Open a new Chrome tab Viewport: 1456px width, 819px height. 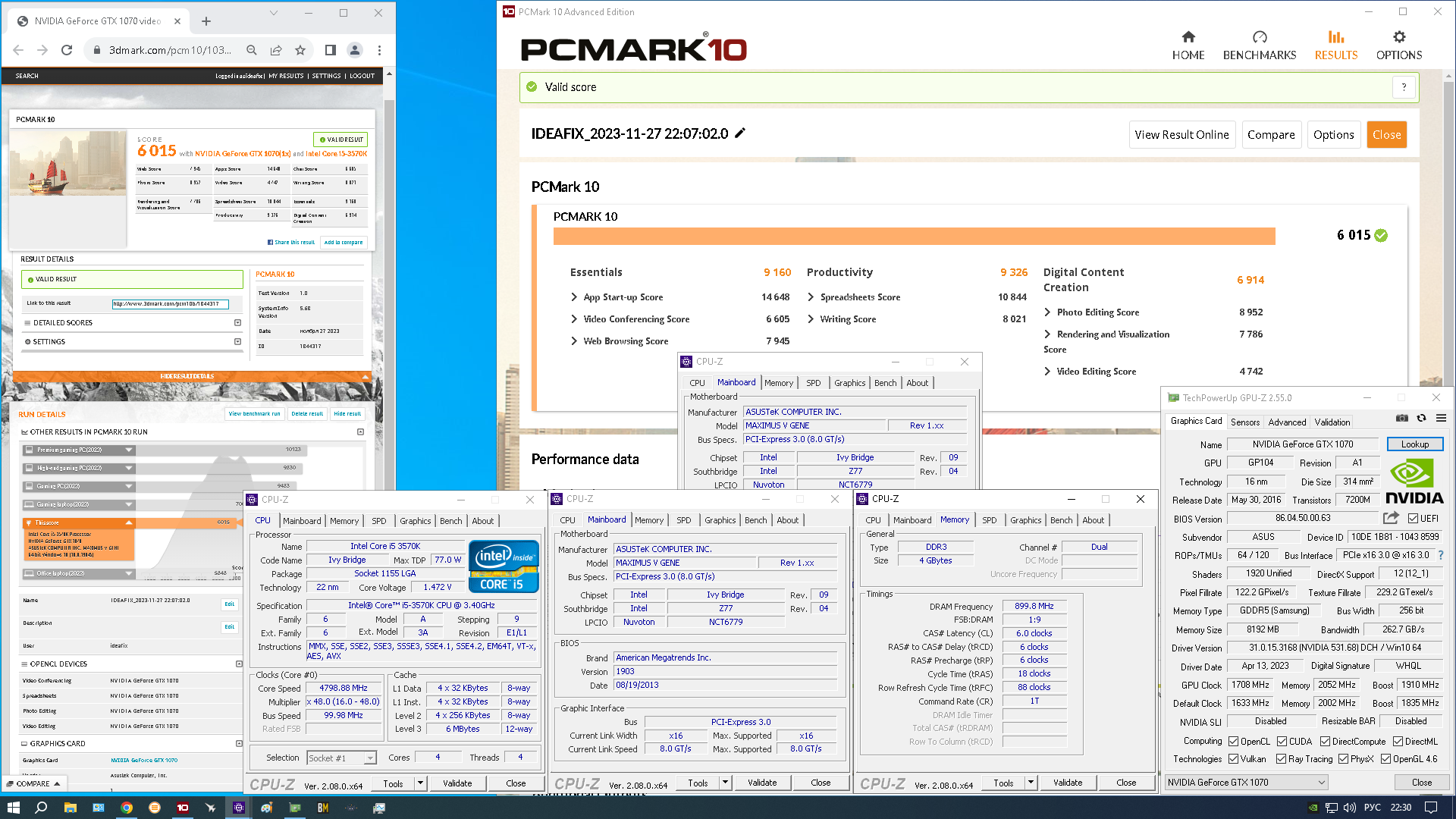[x=206, y=21]
